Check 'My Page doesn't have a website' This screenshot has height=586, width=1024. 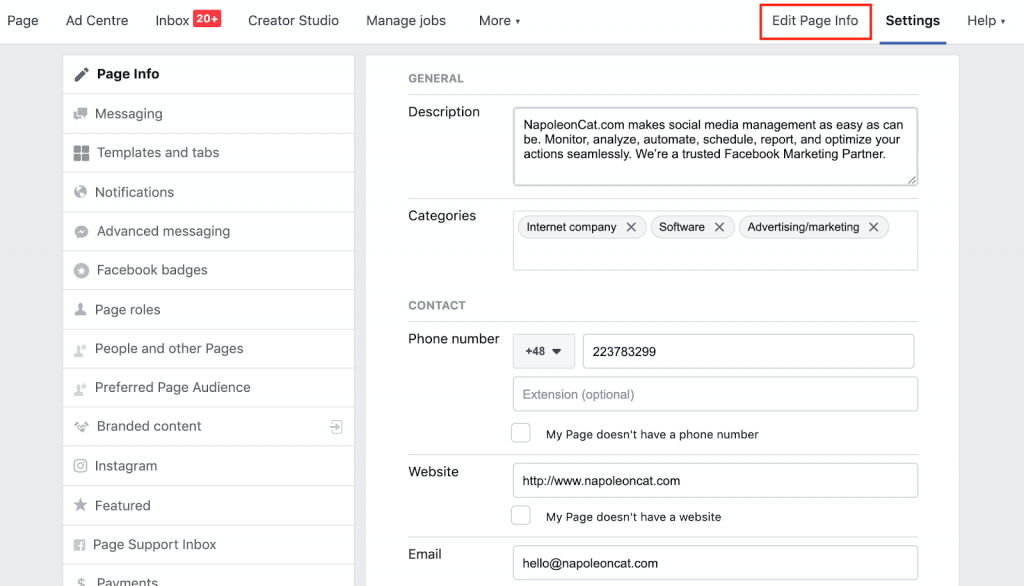click(520, 515)
